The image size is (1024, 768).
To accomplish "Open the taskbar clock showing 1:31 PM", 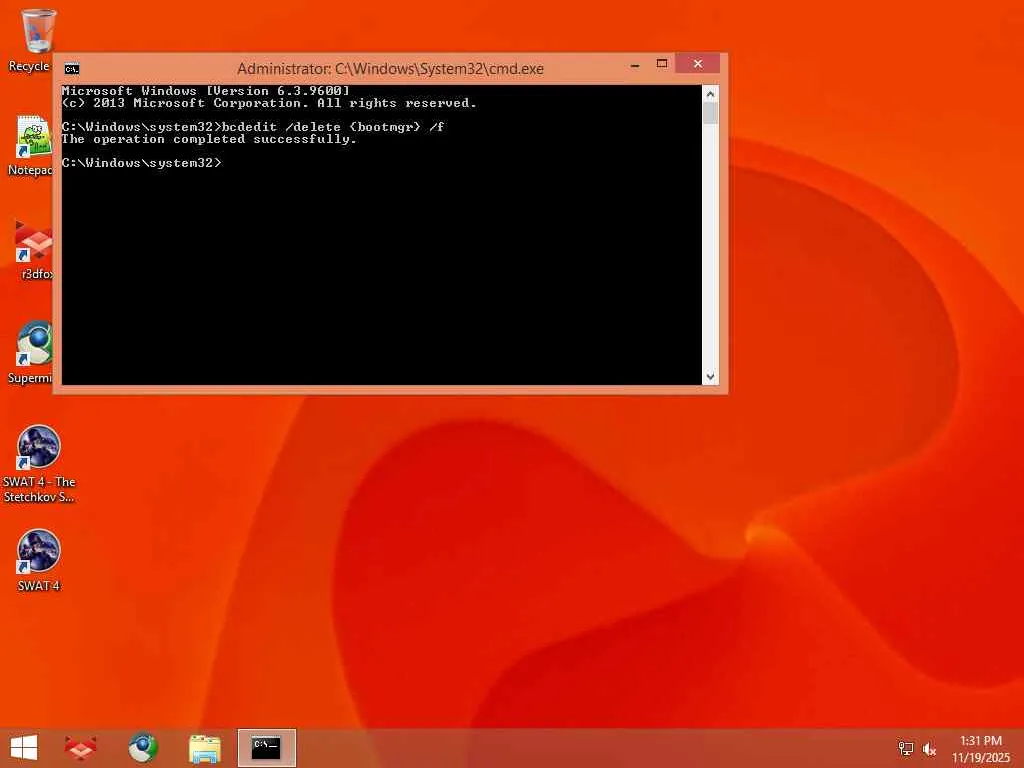I will point(981,749).
